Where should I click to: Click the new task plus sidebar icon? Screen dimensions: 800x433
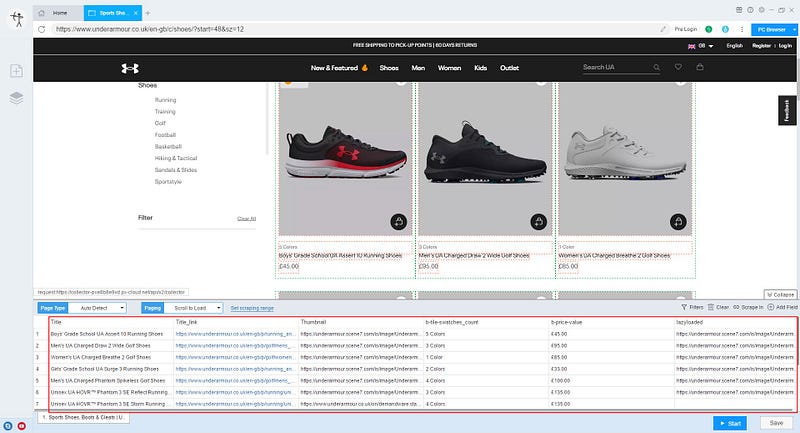[x=16, y=71]
